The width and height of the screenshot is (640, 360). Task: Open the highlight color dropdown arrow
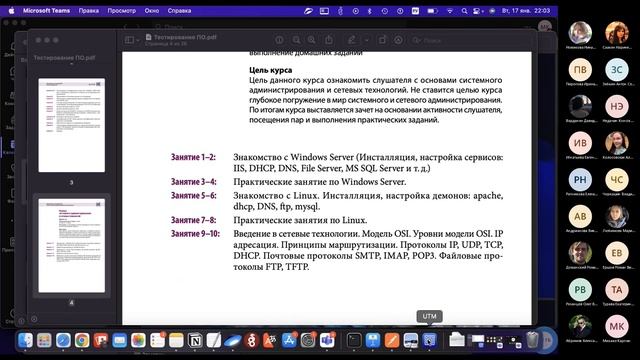(367, 40)
